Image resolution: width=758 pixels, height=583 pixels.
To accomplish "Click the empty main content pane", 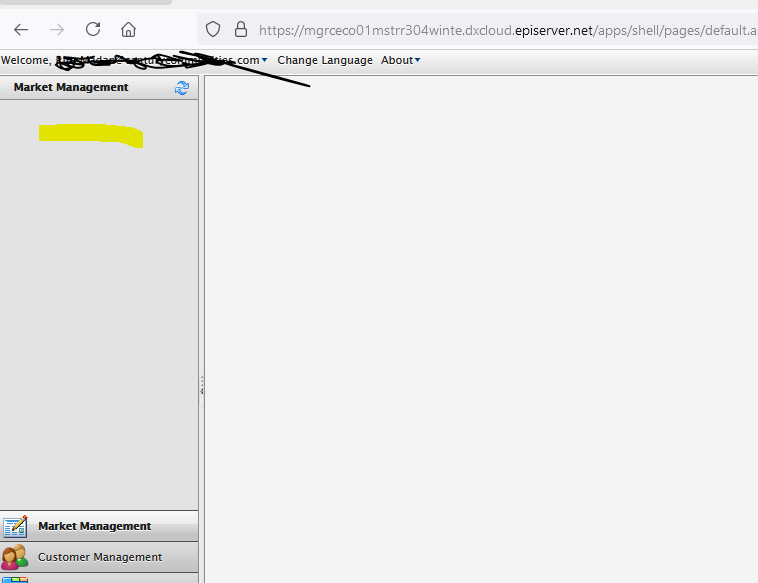I will click(480, 320).
